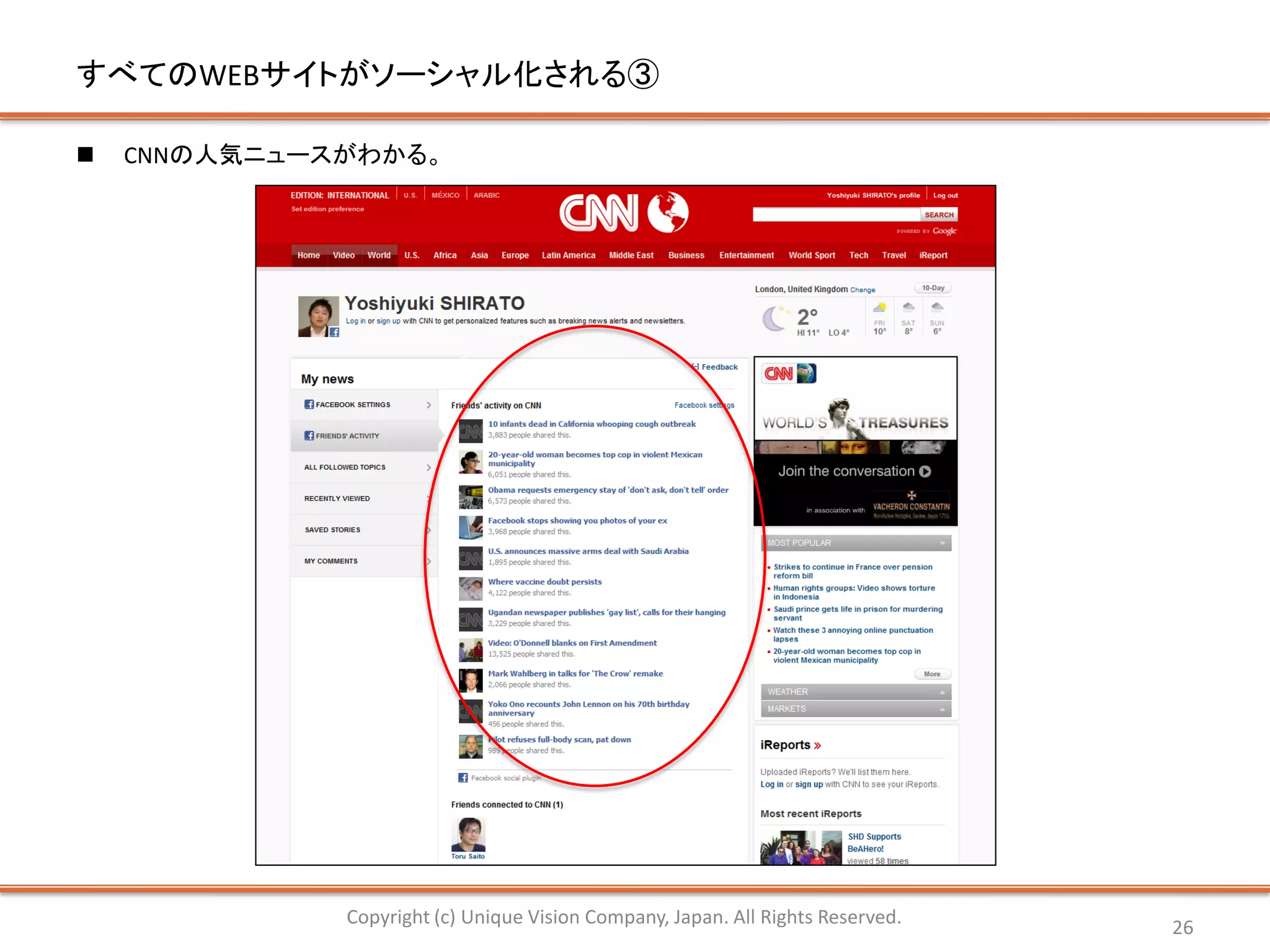Open Facebook stops showing photos of ex story
Screen dimensions: 1270x952
point(577,521)
